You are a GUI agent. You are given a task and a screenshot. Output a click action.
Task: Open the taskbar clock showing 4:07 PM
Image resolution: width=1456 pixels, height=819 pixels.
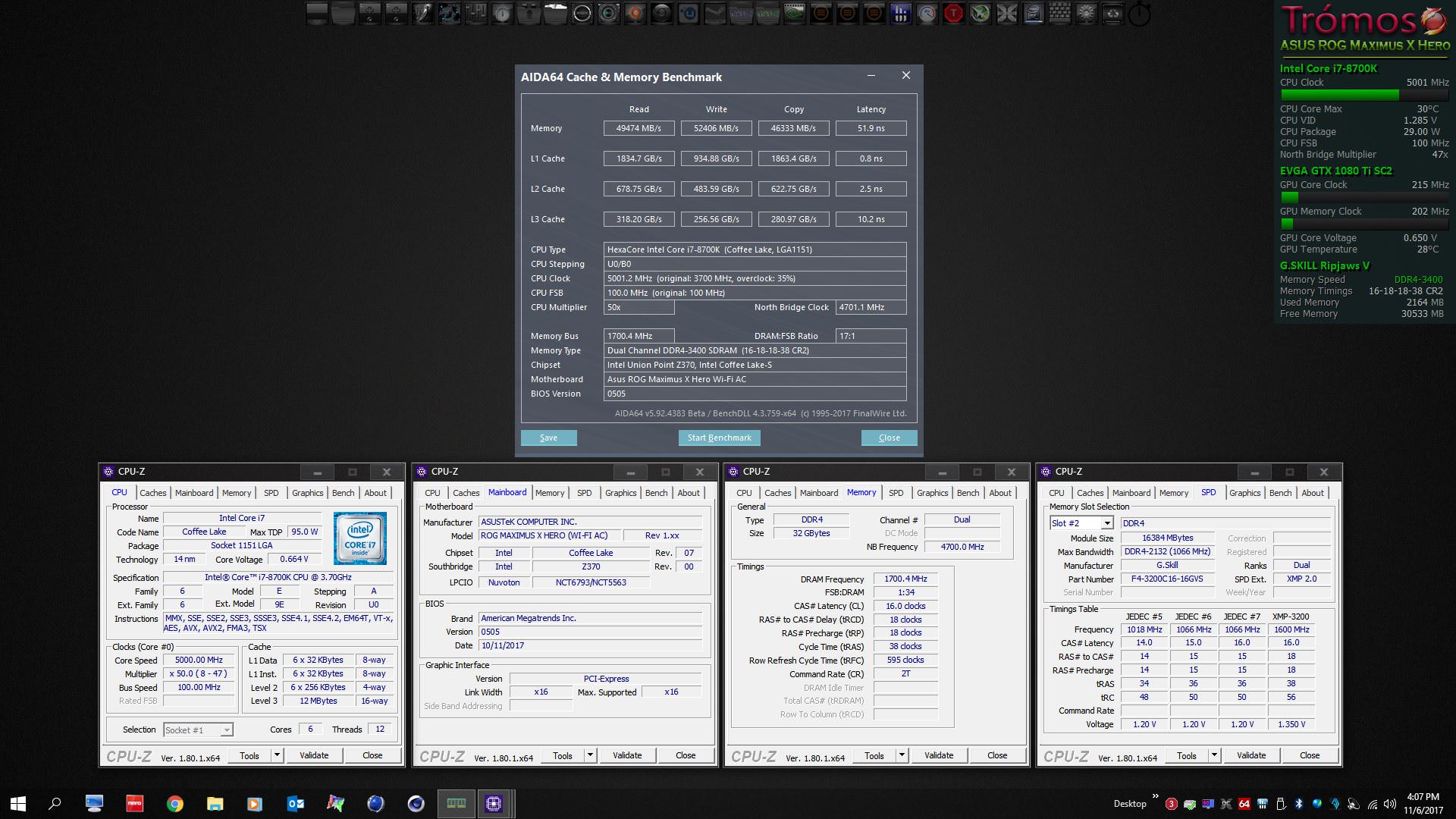click(1423, 804)
